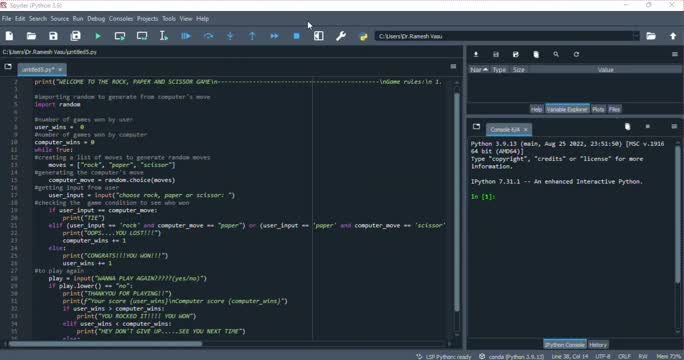This screenshot has width=684, height=360.
Task: Open the PYTHONPATH manager python icon
Action: pyautogui.click(x=363, y=36)
